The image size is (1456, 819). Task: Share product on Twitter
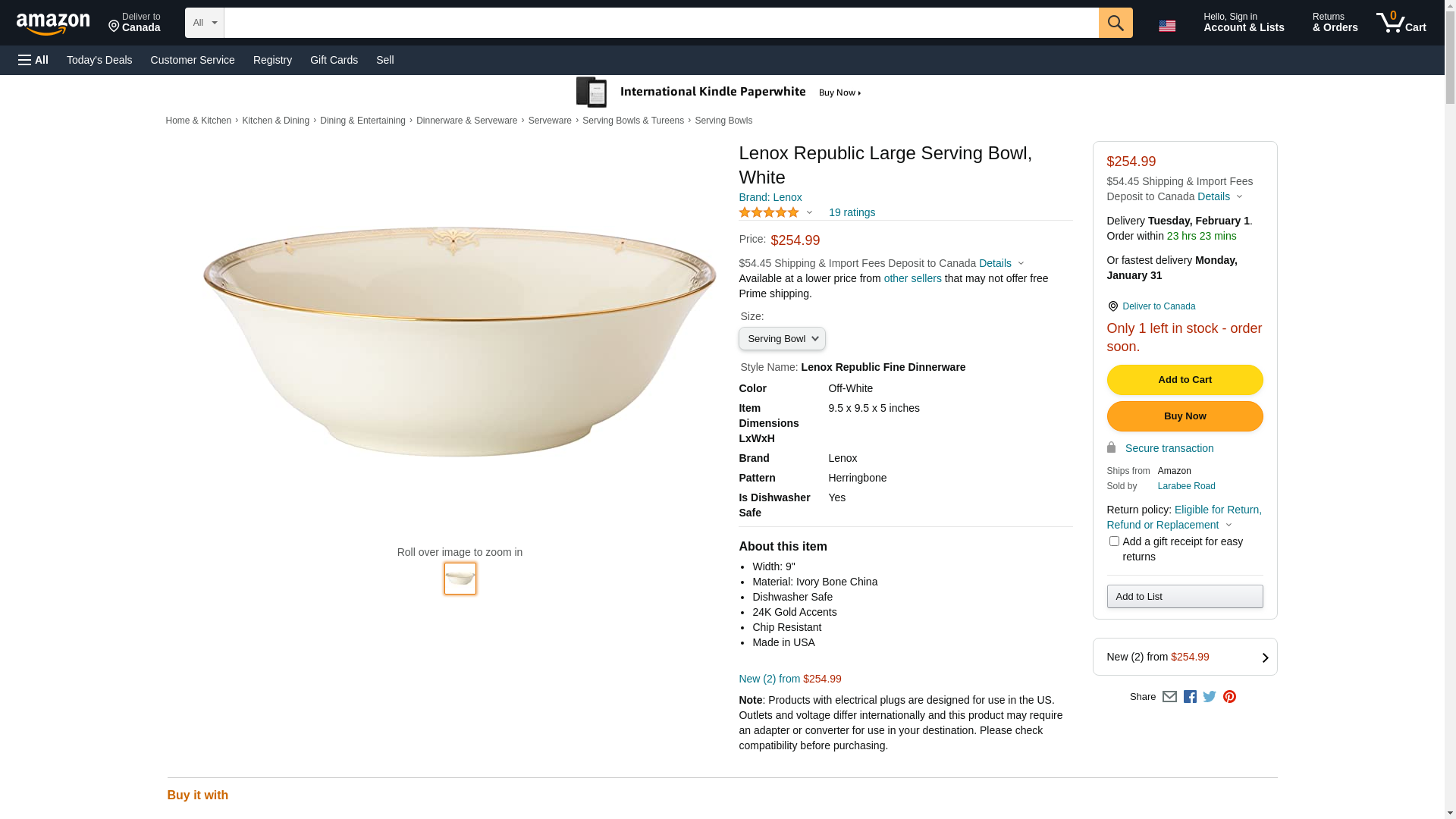pyautogui.click(x=1210, y=696)
